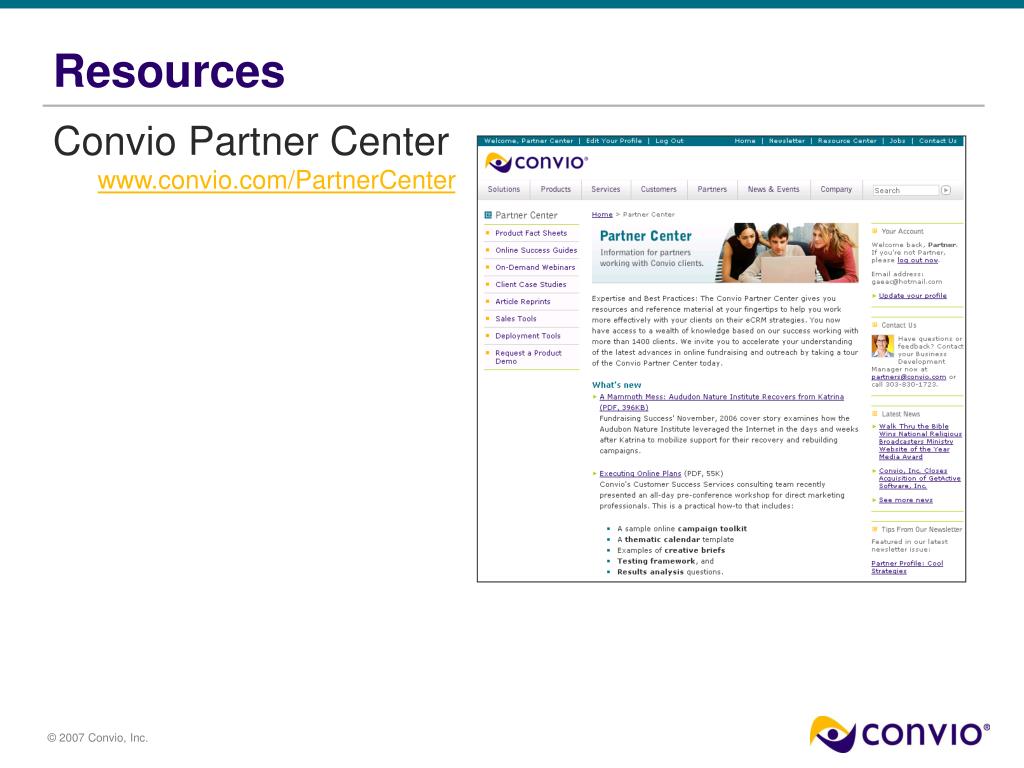The height and width of the screenshot is (768, 1024).
Task: Open the News & Events navigation tab
Action: (x=773, y=189)
